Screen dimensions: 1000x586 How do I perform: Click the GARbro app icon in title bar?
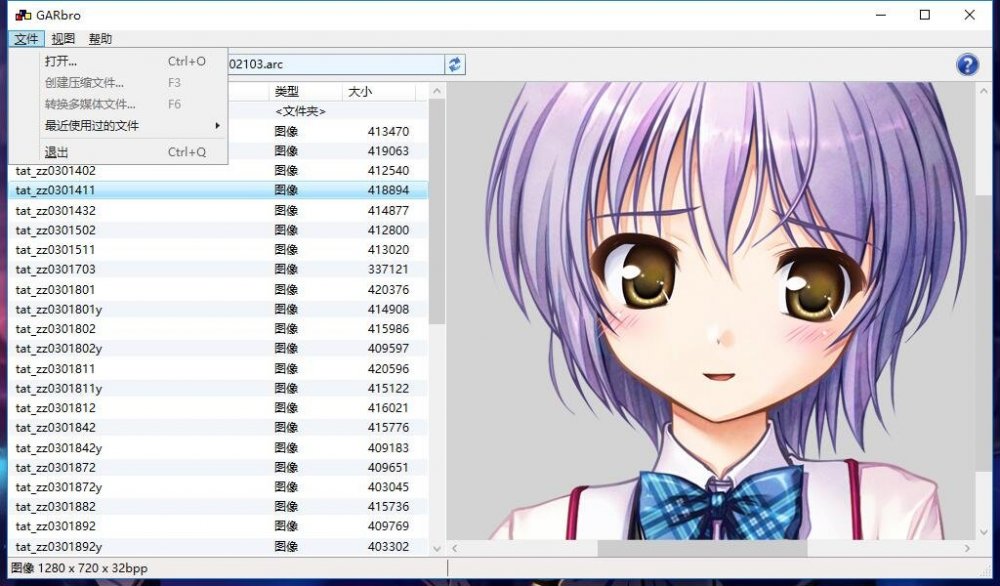point(23,15)
